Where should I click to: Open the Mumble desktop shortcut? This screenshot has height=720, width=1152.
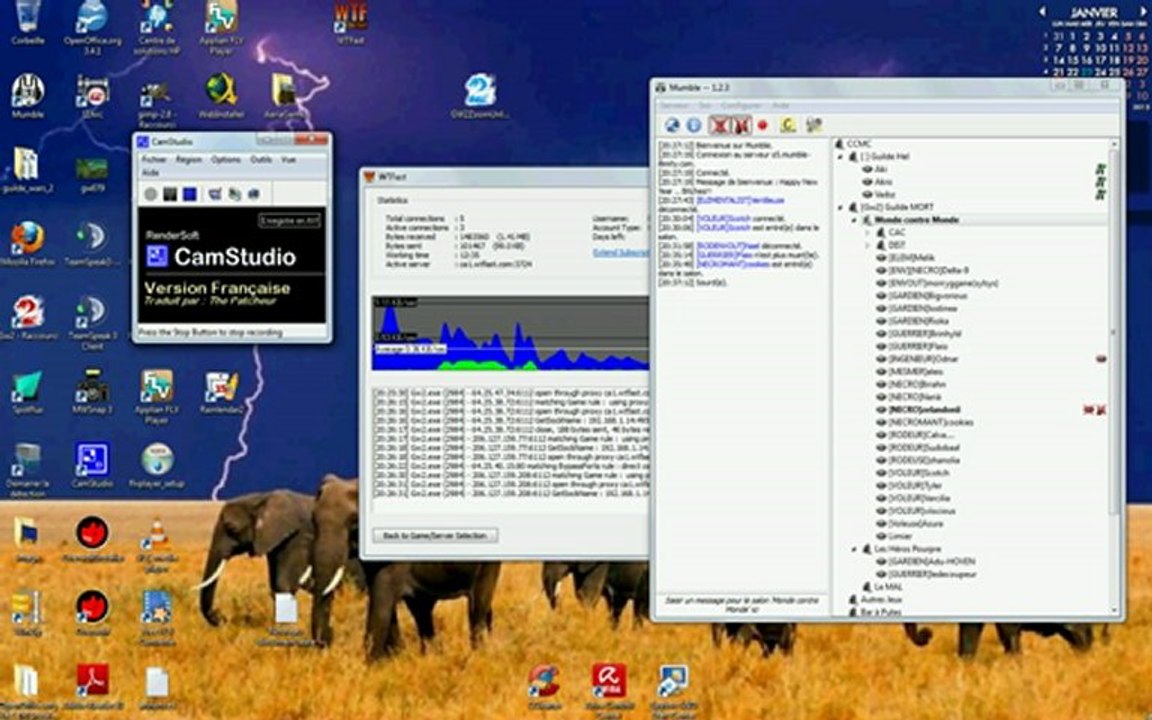click(27, 96)
